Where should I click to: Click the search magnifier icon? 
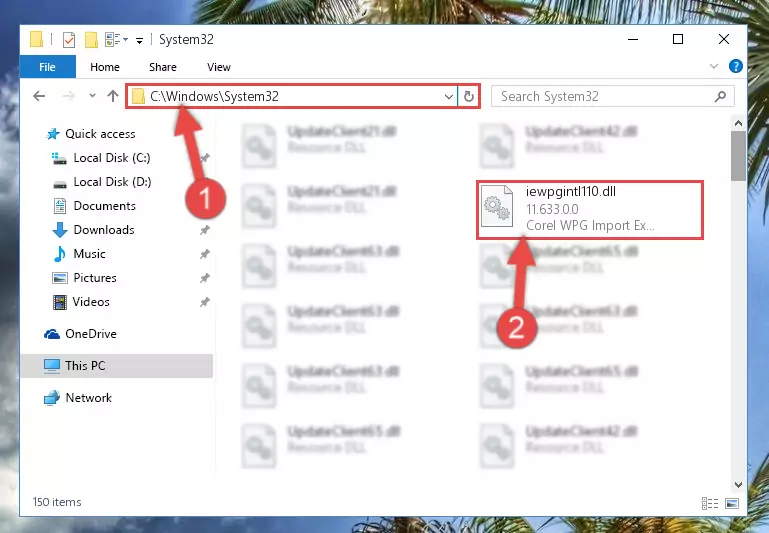coord(720,97)
